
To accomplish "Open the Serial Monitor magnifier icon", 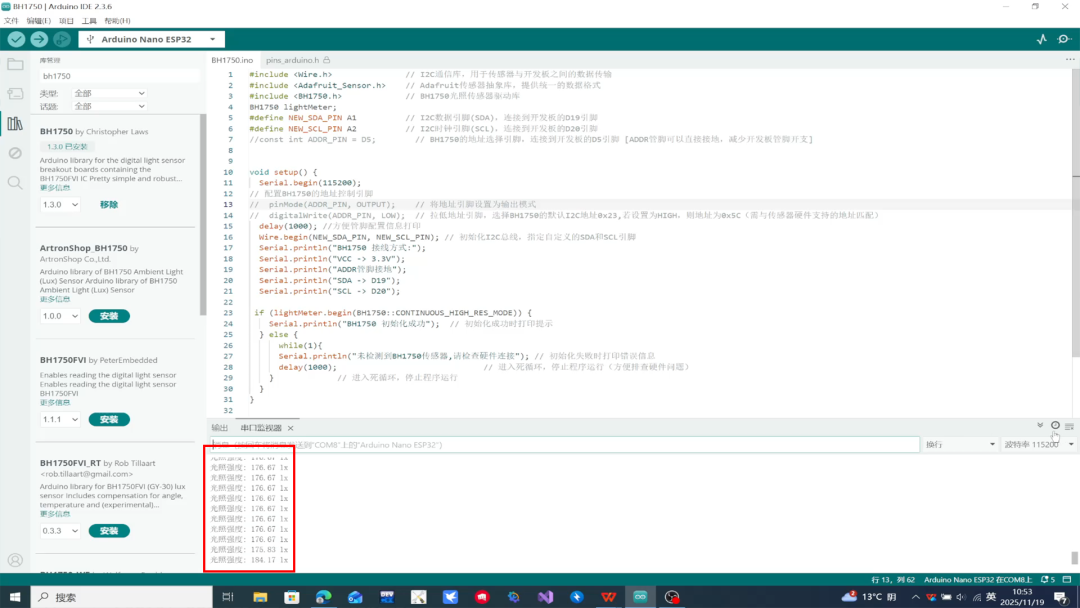I will coord(1064,39).
